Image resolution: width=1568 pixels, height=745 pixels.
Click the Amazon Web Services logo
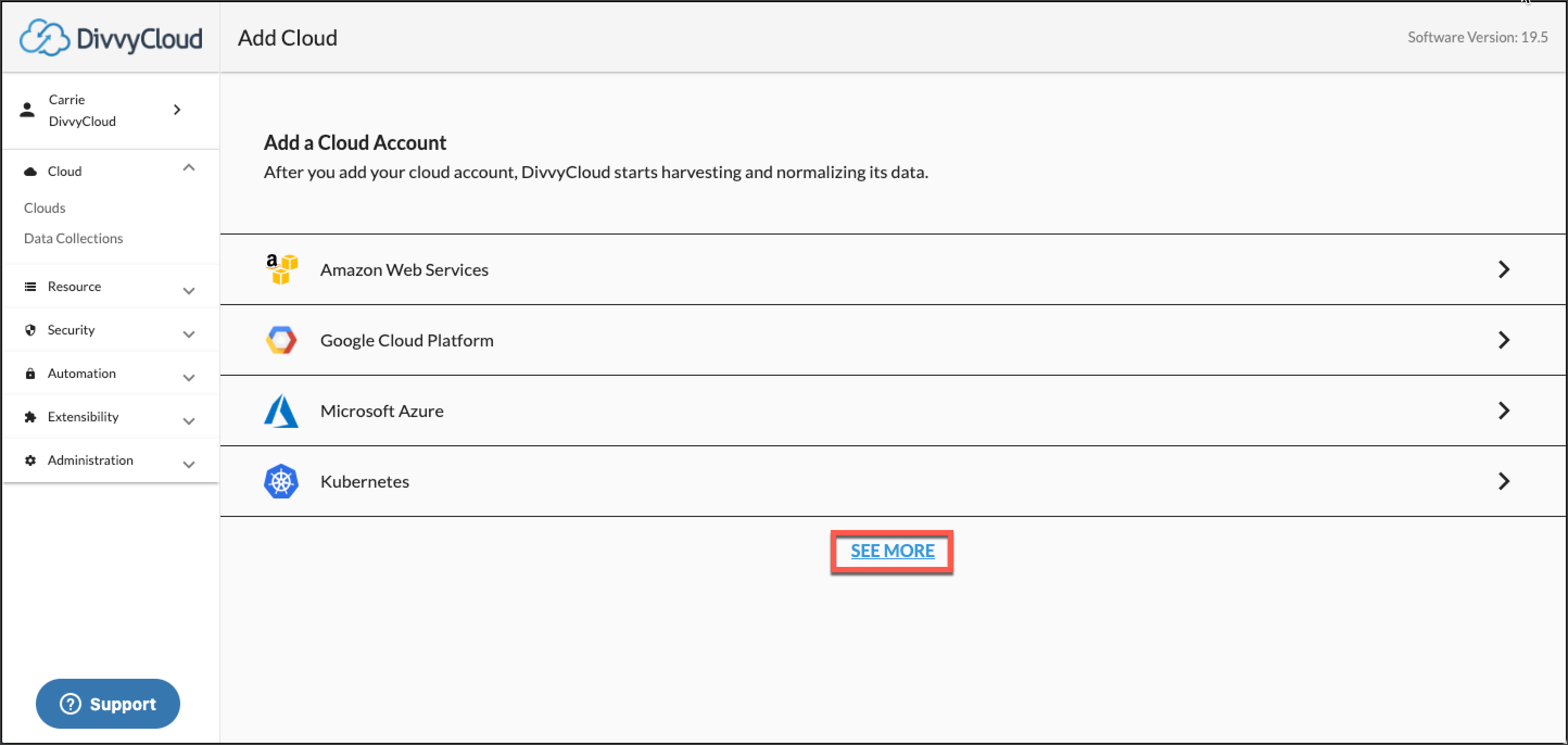[x=281, y=269]
